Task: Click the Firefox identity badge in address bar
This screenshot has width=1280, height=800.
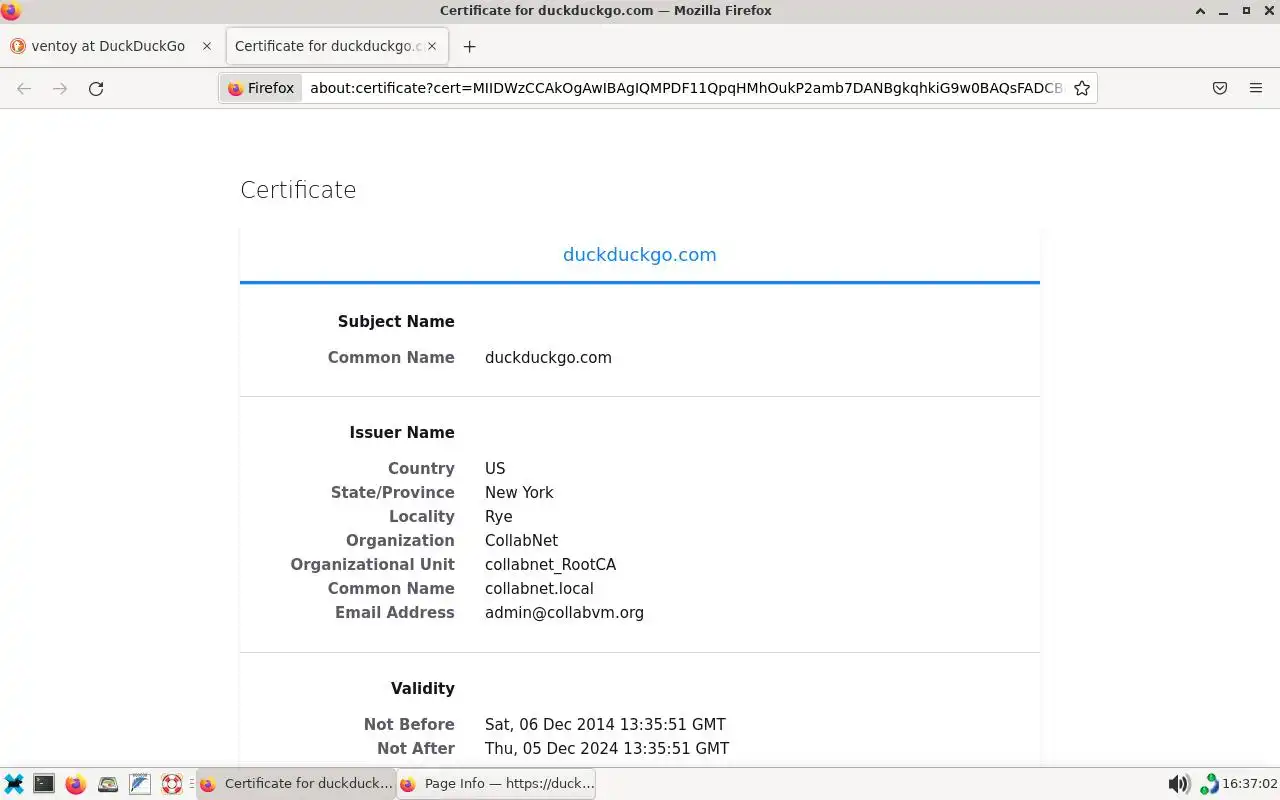Action: point(261,88)
